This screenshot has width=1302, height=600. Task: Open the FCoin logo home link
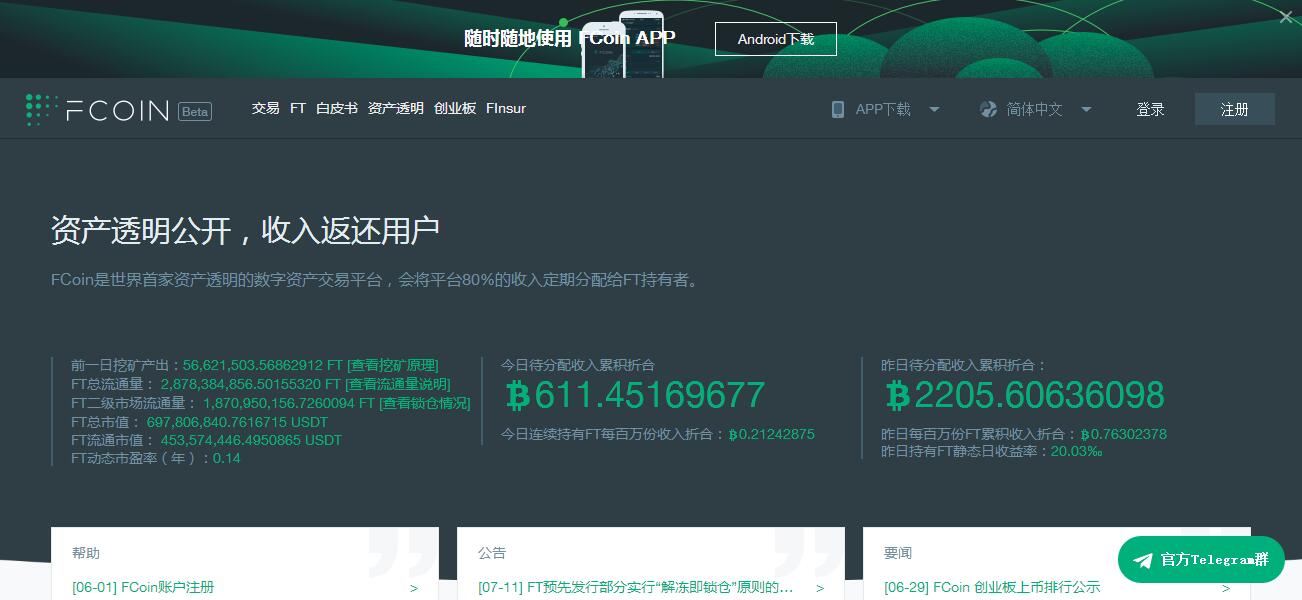coord(98,110)
